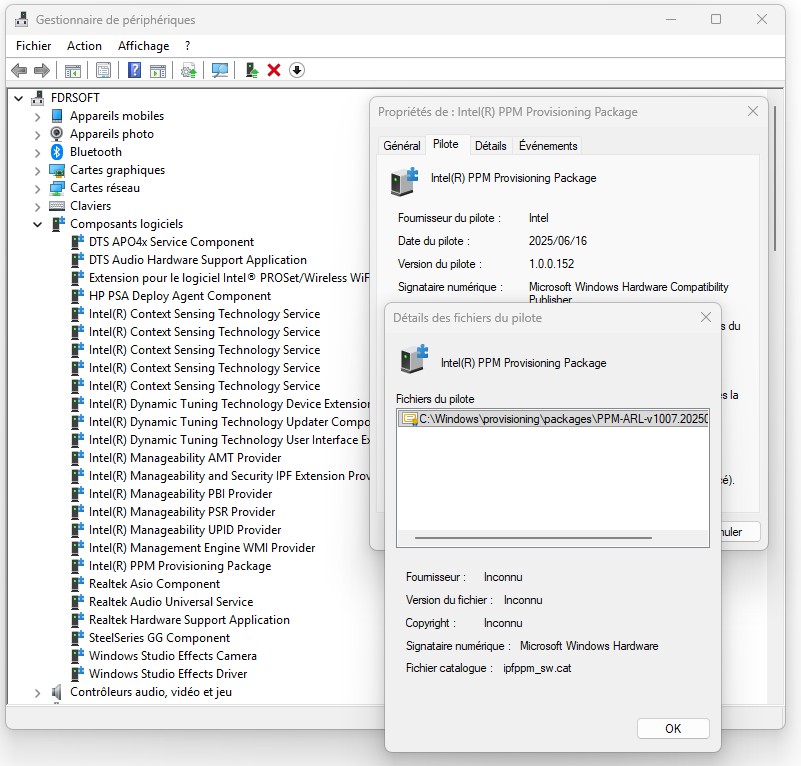The height and width of the screenshot is (766, 801).
Task: Expand the Cartes graphiques category
Action: pos(38,170)
